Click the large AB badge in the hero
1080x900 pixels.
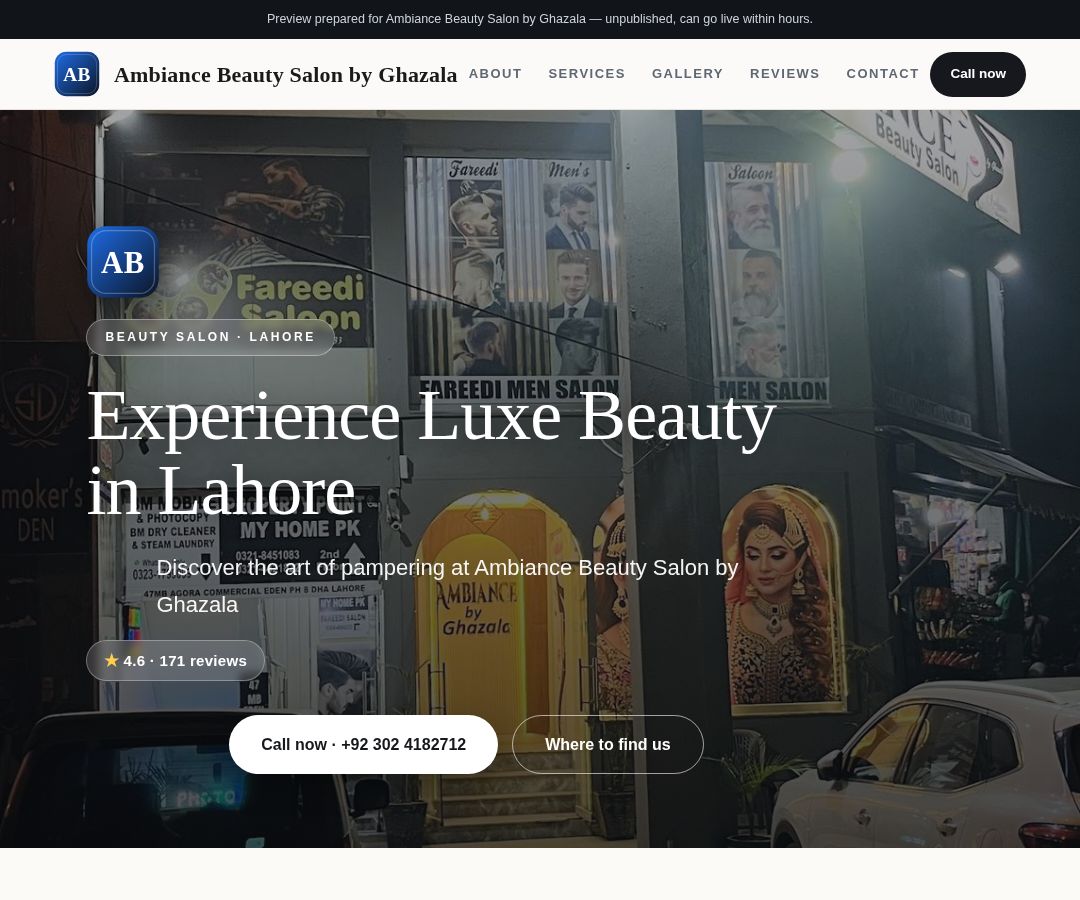point(123,262)
